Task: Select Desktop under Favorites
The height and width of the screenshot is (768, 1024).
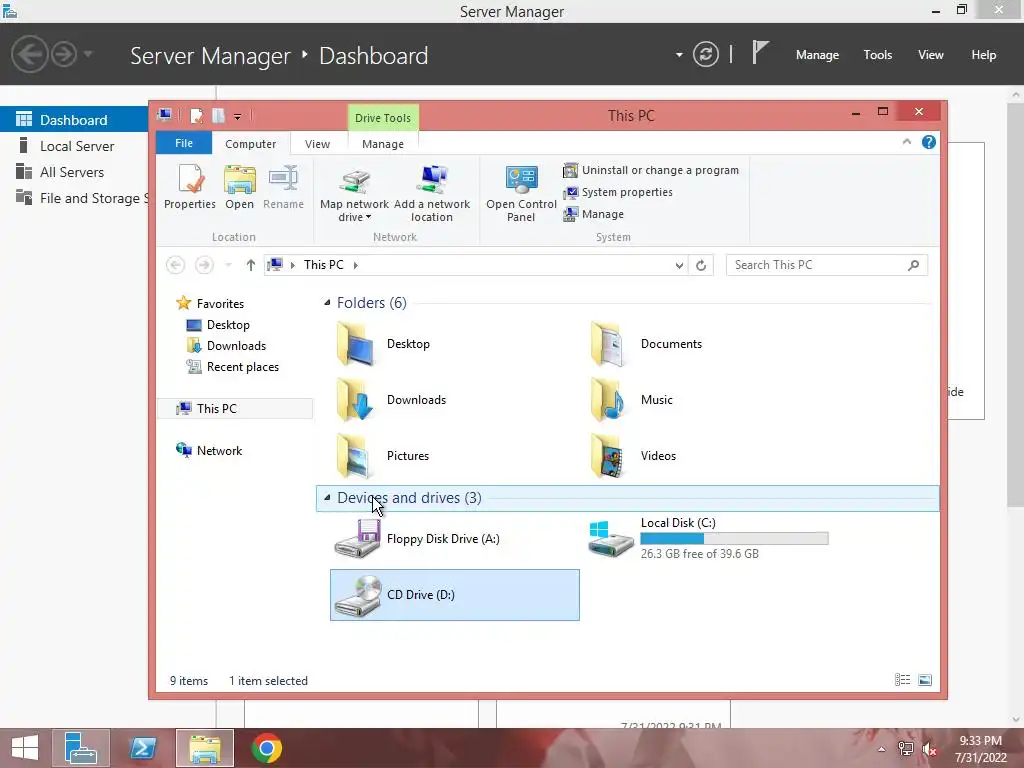Action: (228, 325)
